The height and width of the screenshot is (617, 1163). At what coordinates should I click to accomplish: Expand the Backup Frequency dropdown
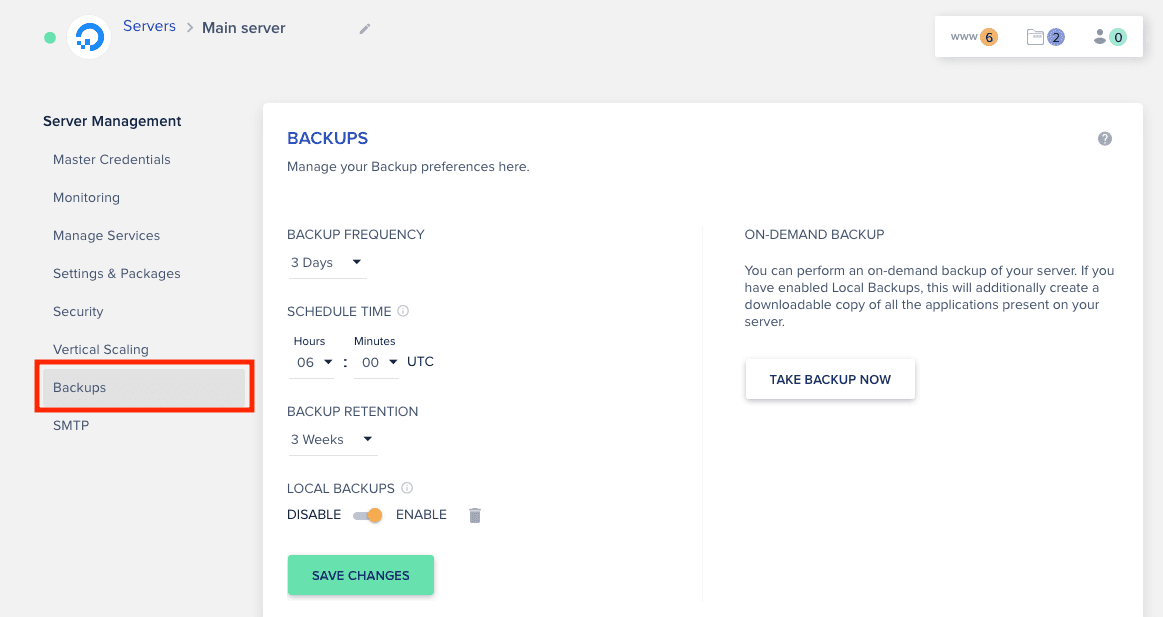(x=327, y=263)
